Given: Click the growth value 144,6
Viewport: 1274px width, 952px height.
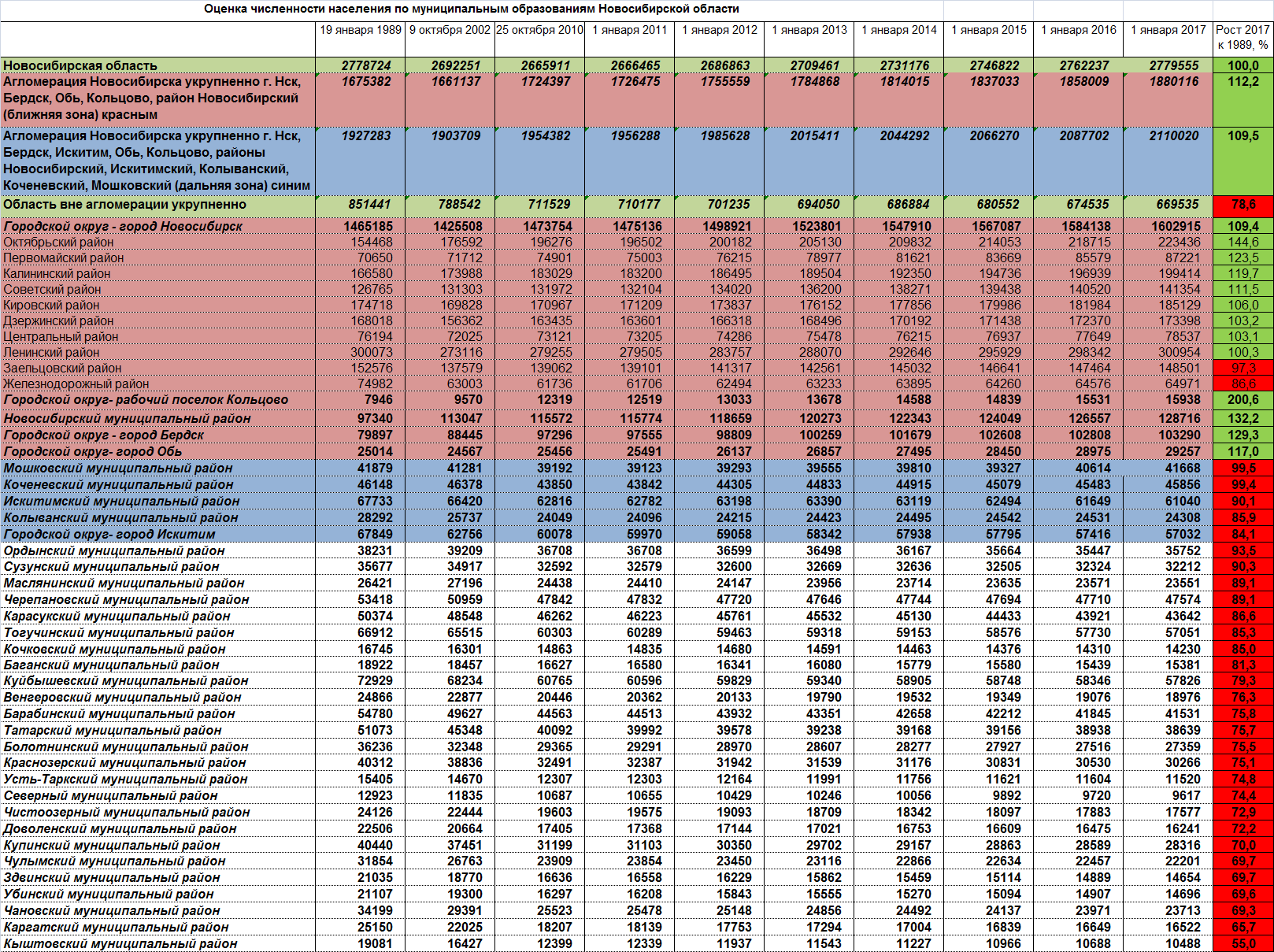Looking at the screenshot, I should pyautogui.click(x=1243, y=243).
